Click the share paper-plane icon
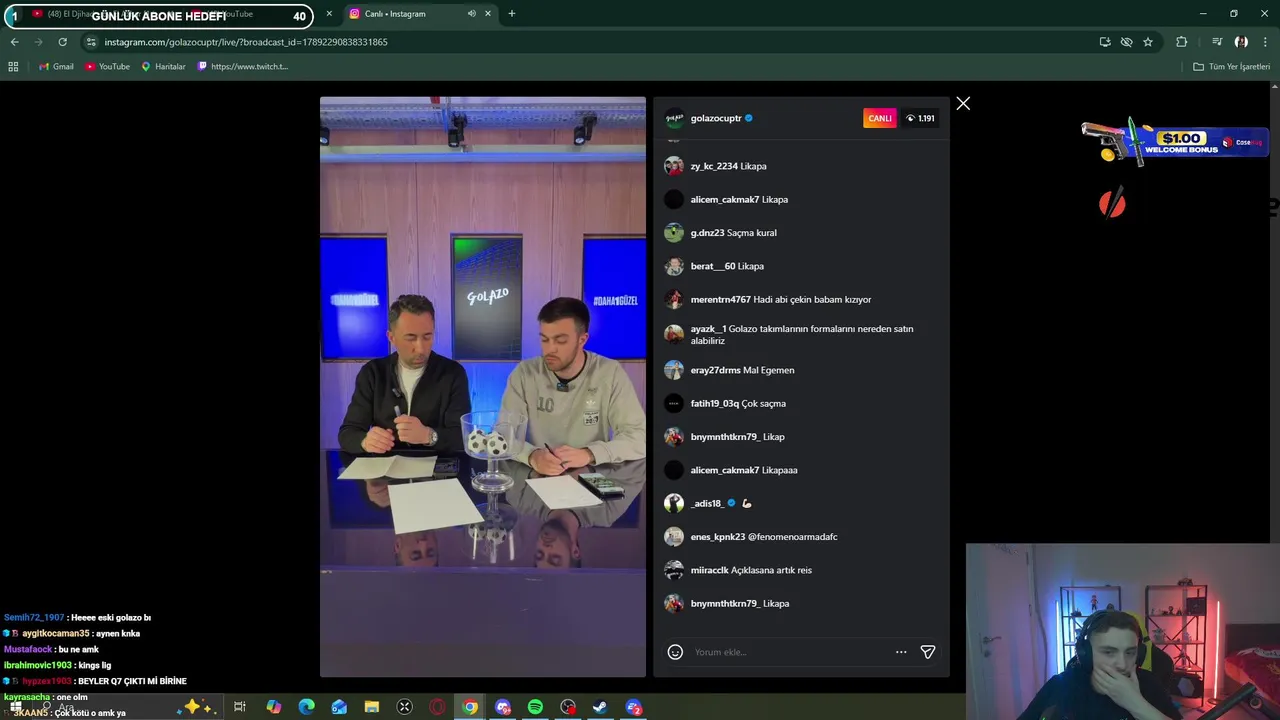1280x720 pixels. click(x=928, y=652)
